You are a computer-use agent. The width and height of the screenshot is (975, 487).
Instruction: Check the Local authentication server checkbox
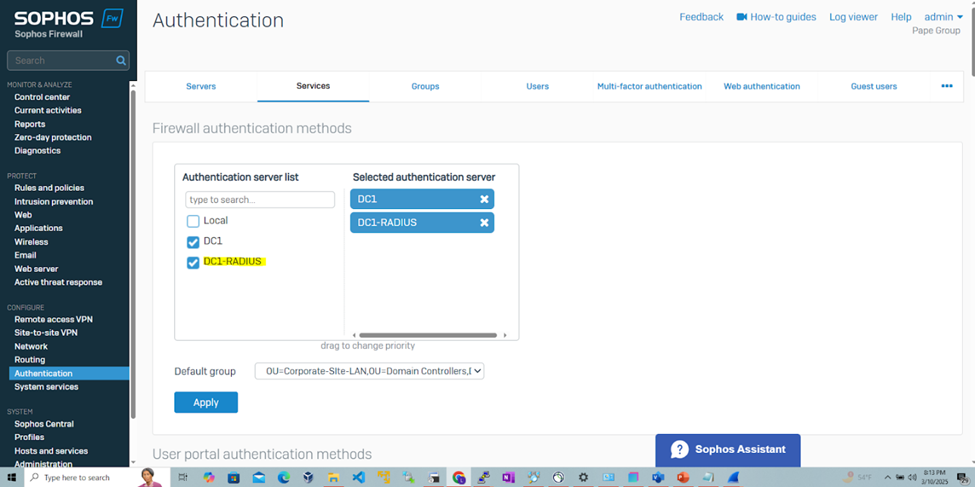point(193,221)
